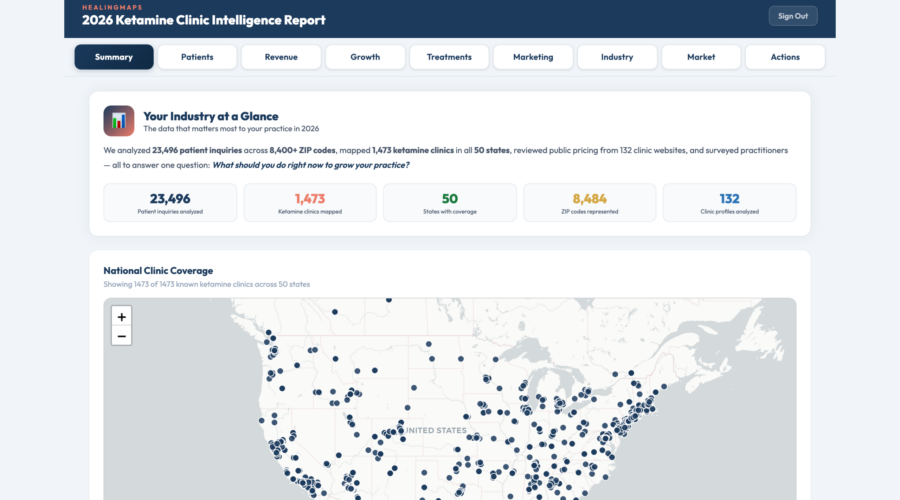The width and height of the screenshot is (900, 500).
Task: Open the Treatments tab
Action: (x=449, y=57)
